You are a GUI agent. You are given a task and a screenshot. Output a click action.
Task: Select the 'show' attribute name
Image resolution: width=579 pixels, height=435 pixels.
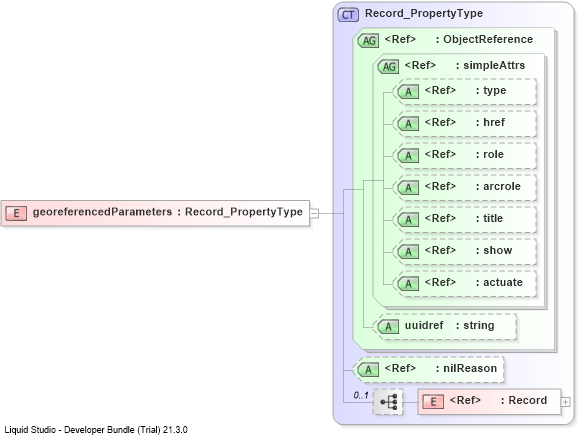click(x=498, y=250)
